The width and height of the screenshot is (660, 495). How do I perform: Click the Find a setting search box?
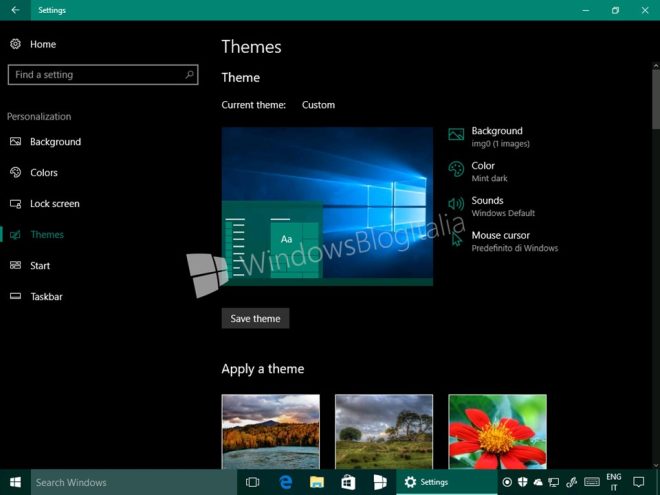[103, 75]
